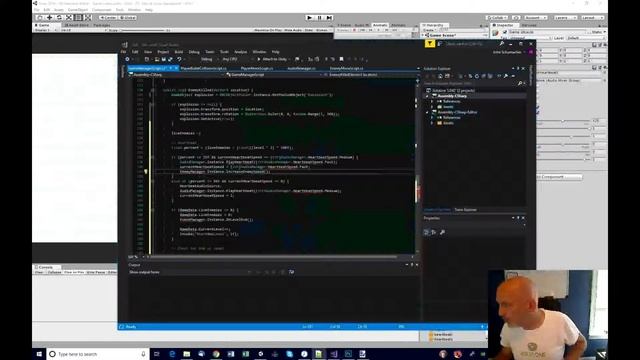Toggle Stats in Game view

[x=309, y=30]
